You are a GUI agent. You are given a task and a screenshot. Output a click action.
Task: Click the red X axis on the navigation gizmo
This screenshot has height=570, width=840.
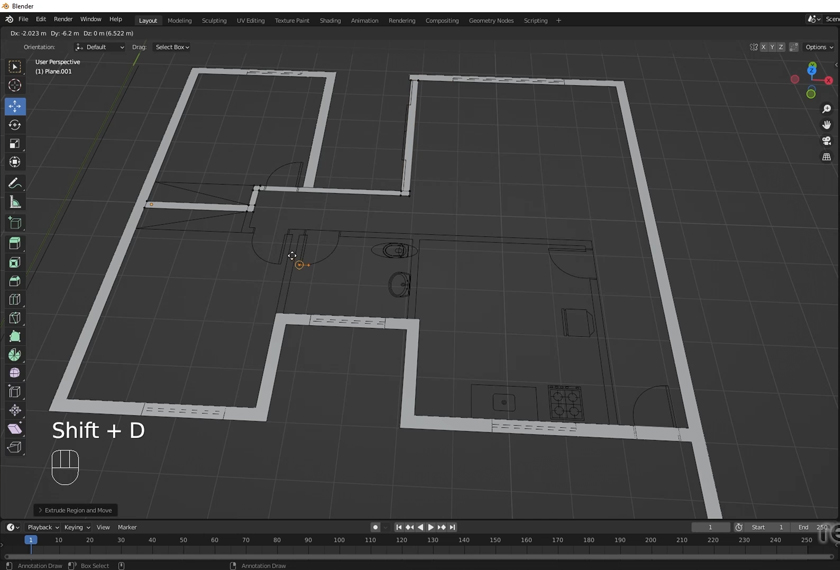pyautogui.click(x=828, y=81)
